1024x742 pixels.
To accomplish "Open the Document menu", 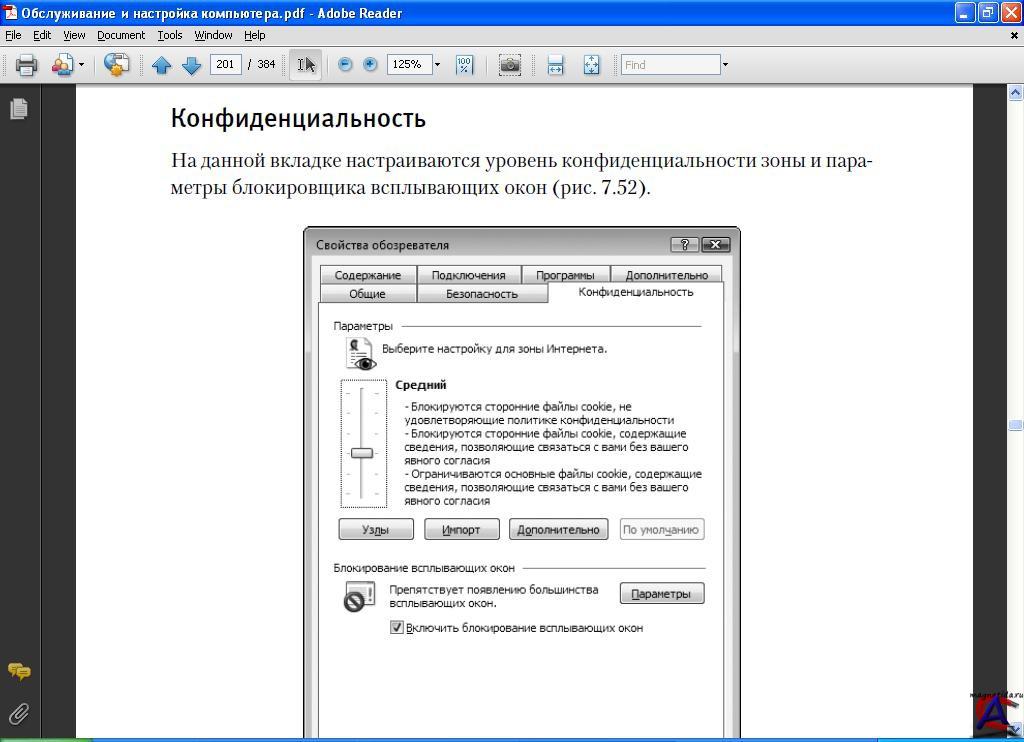I will (x=120, y=35).
